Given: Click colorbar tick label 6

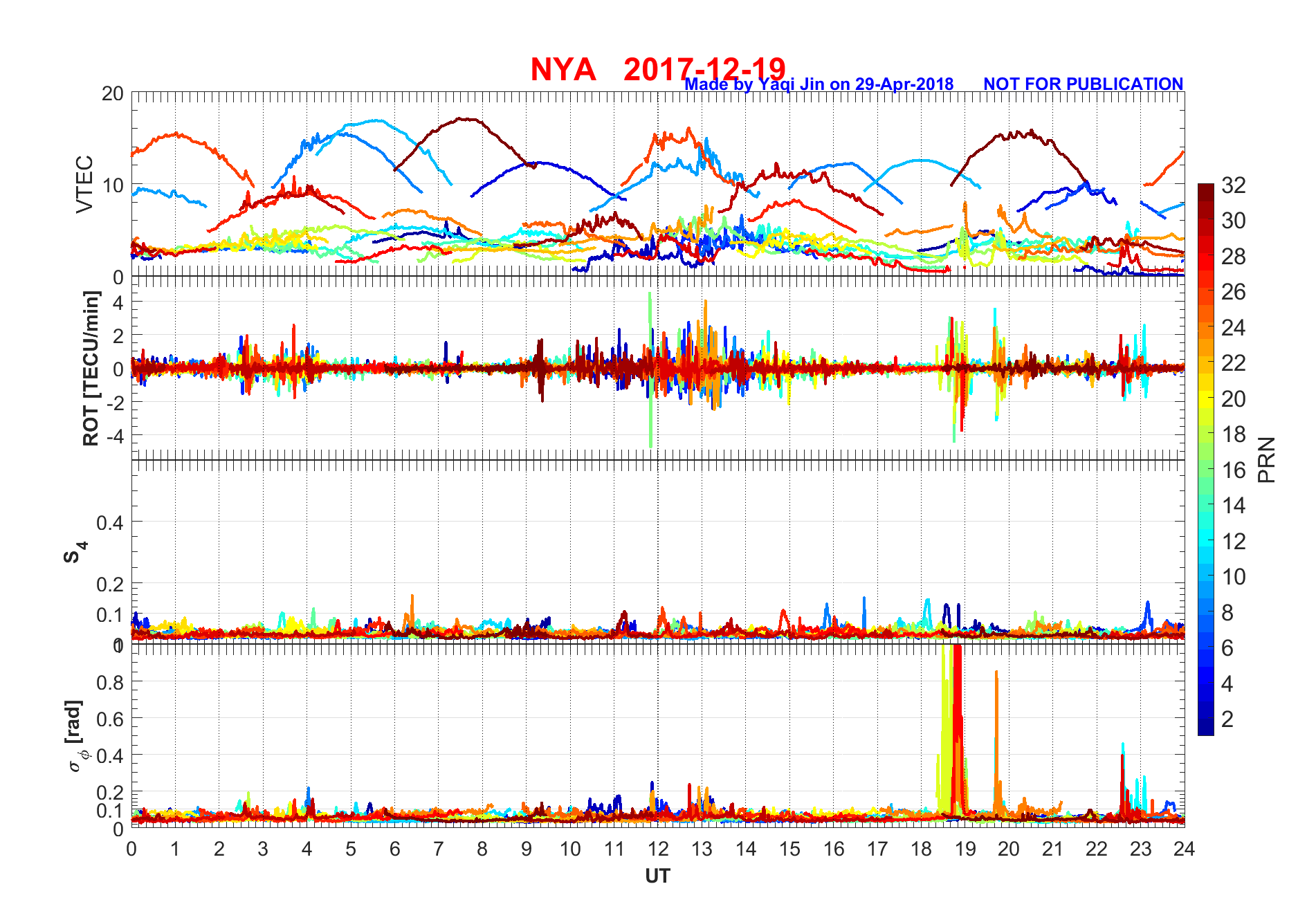Looking at the screenshot, I should pos(1227,647).
